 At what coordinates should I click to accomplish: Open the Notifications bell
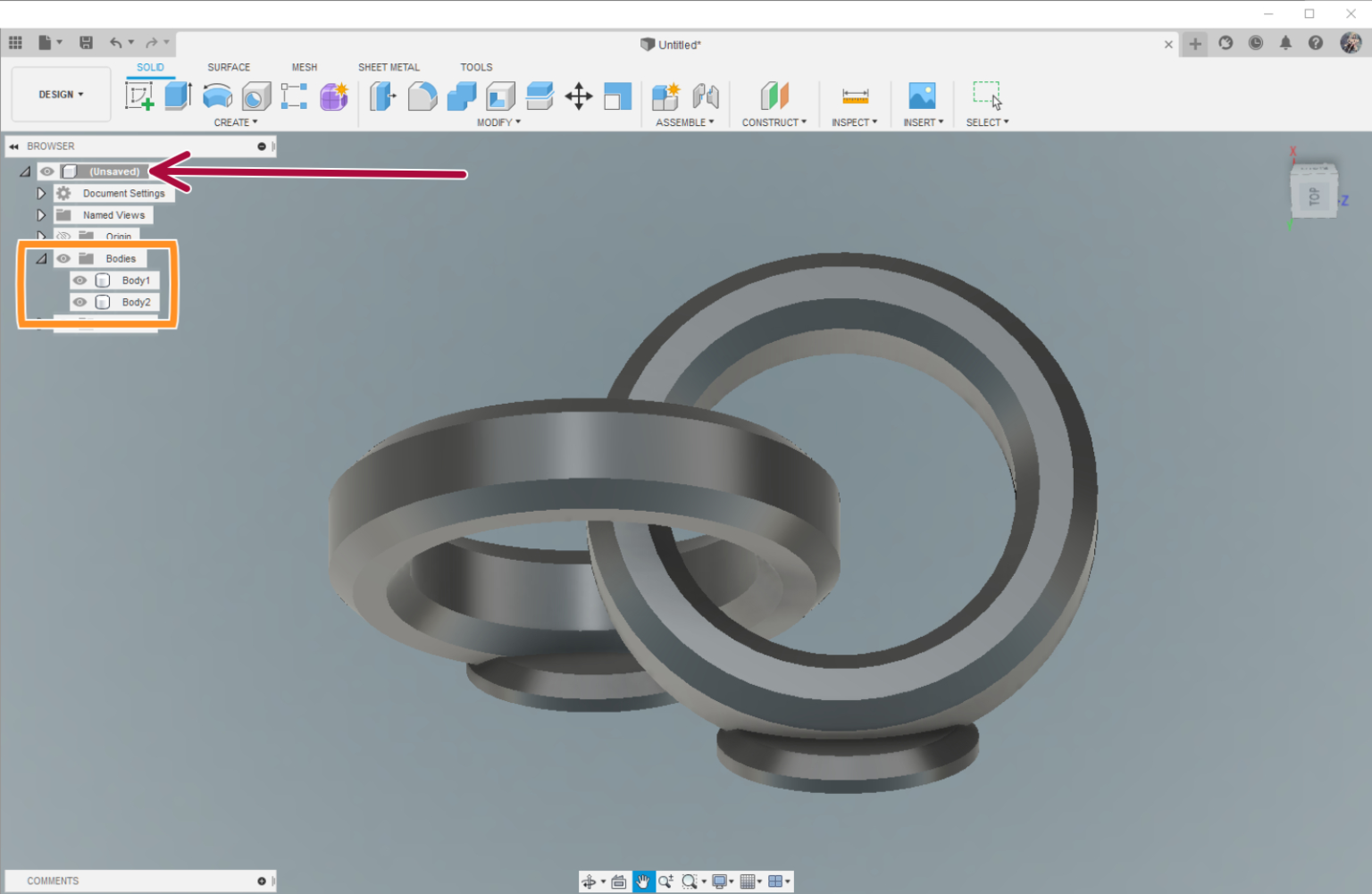click(x=1285, y=43)
